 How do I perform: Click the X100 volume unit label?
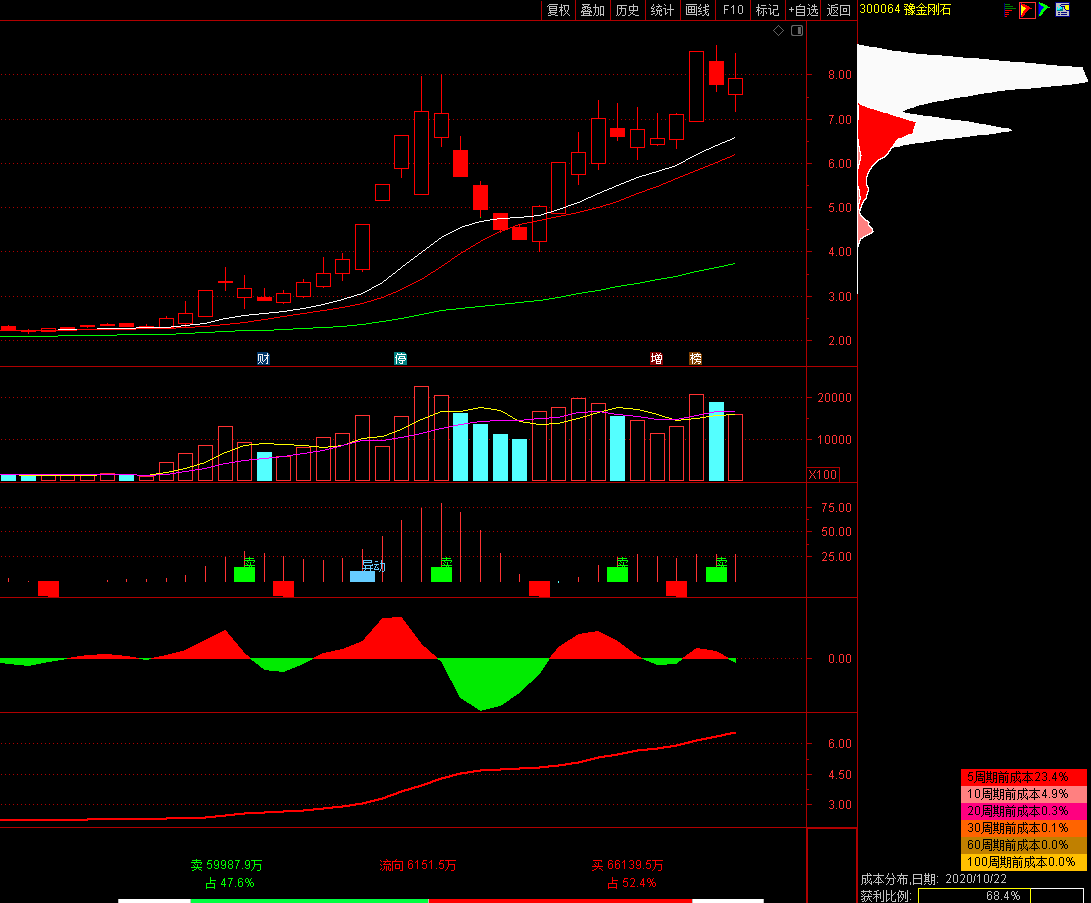(824, 475)
